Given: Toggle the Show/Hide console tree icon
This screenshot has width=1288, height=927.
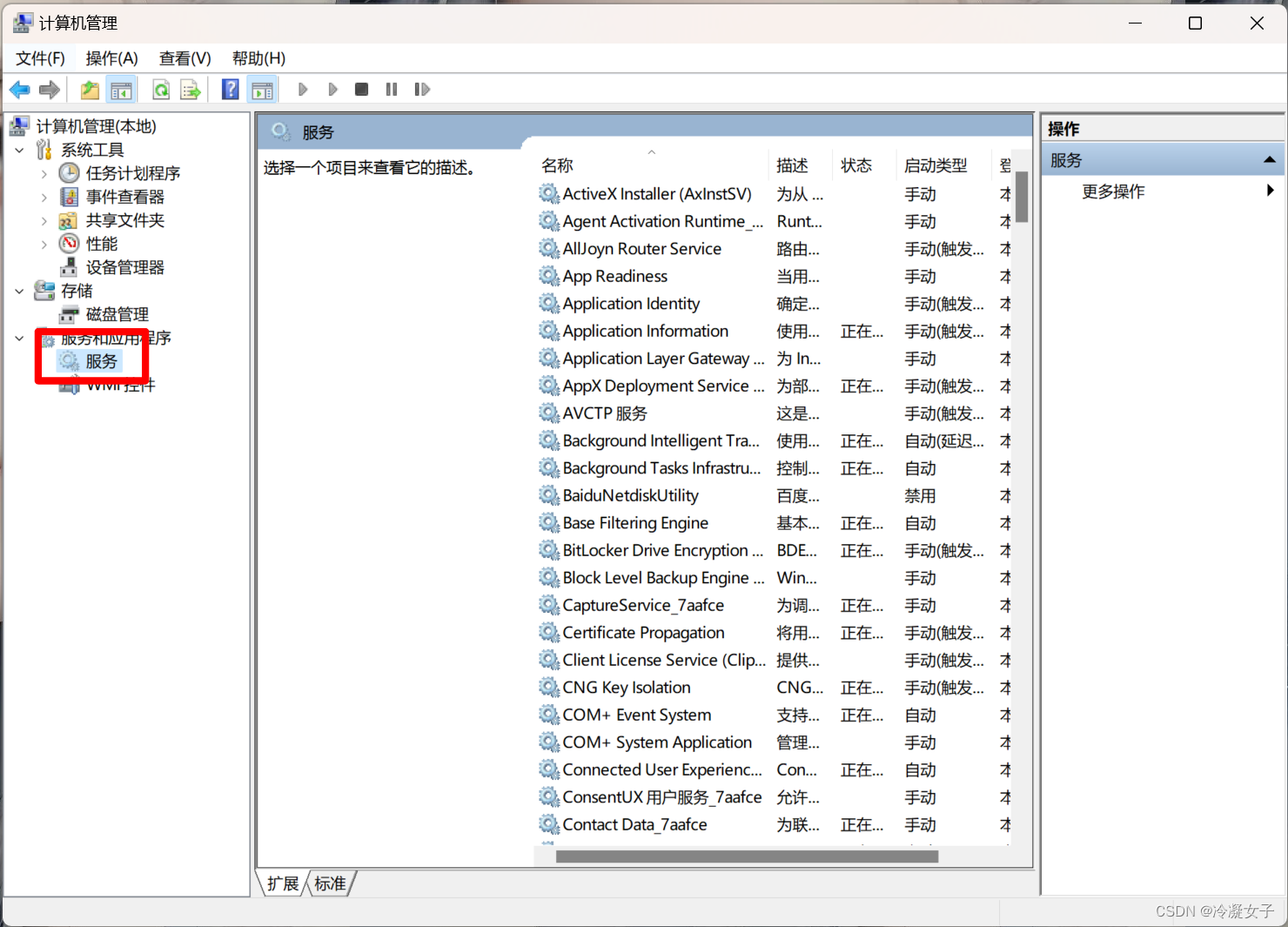Looking at the screenshot, I should click(x=121, y=90).
